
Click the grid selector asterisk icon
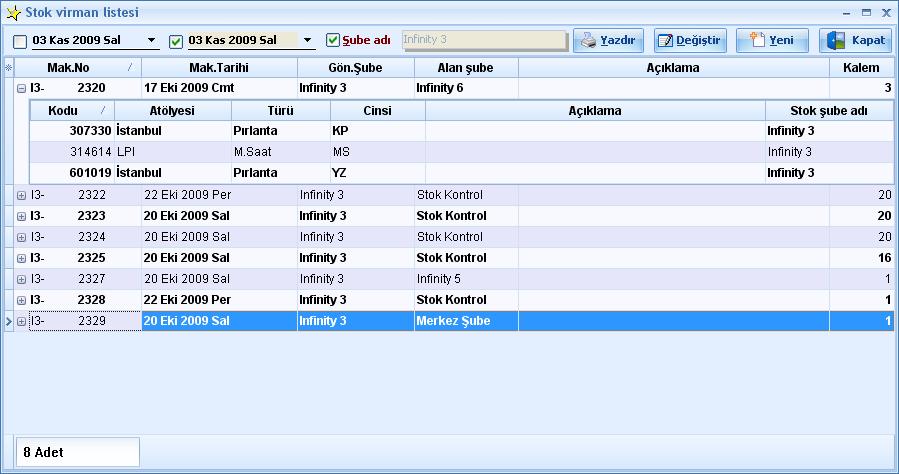click(8, 68)
